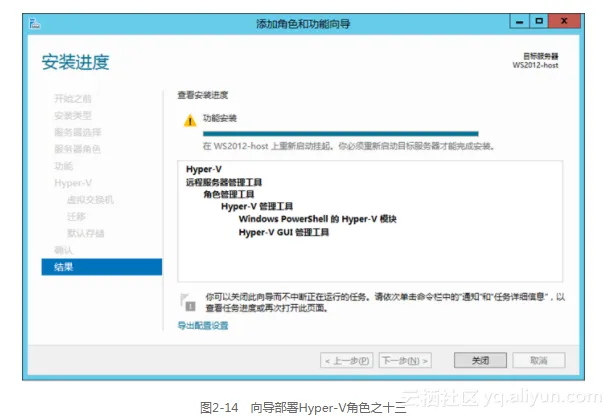Click the 安装进度 page title

[75, 62]
